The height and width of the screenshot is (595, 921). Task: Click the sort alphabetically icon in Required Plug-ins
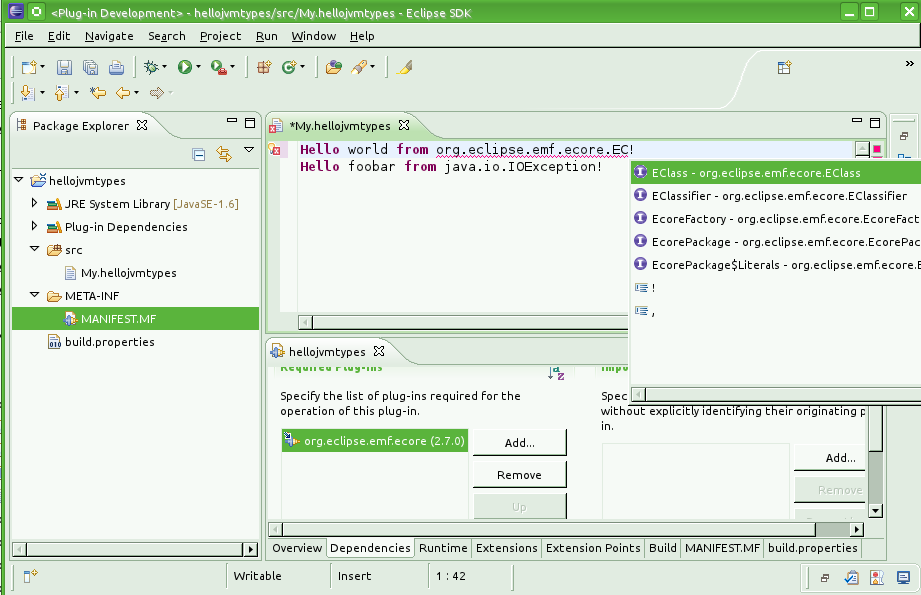tap(556, 372)
